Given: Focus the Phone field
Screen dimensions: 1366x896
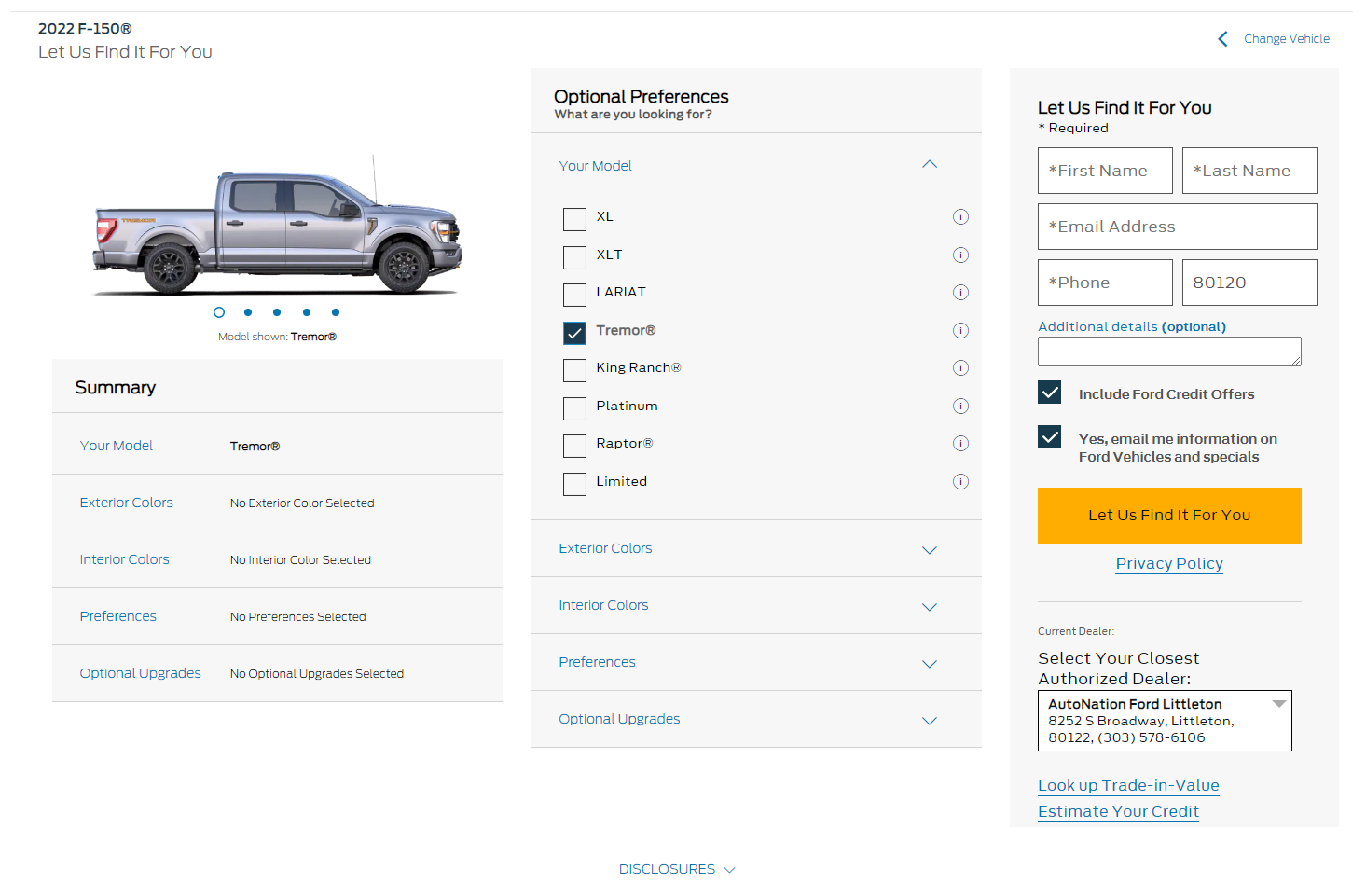Looking at the screenshot, I should [x=1105, y=283].
